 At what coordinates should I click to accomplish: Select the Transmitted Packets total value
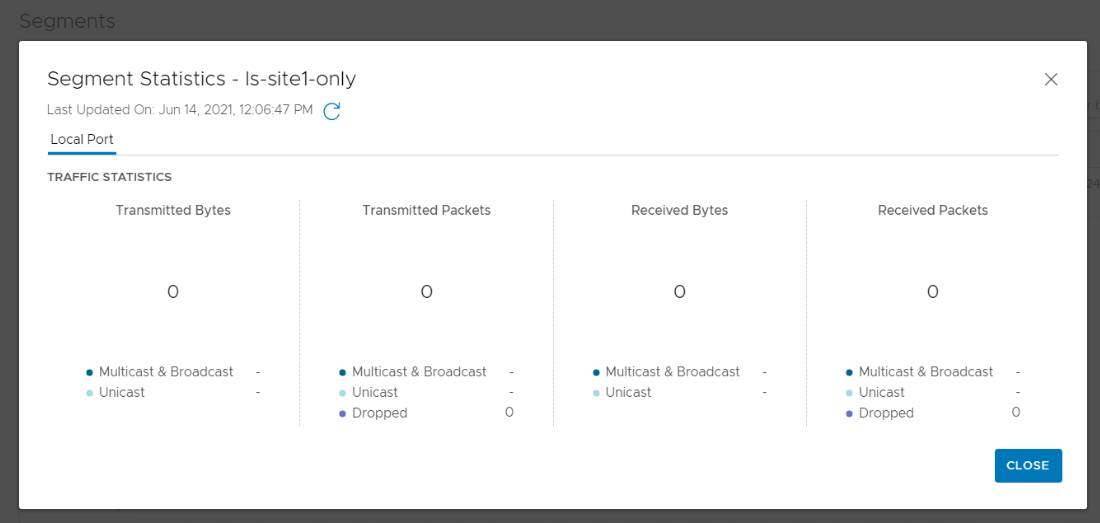coord(426,292)
